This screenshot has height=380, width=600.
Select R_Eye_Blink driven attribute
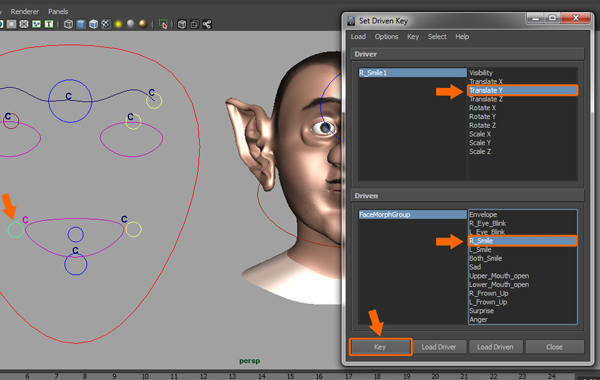tap(488, 223)
